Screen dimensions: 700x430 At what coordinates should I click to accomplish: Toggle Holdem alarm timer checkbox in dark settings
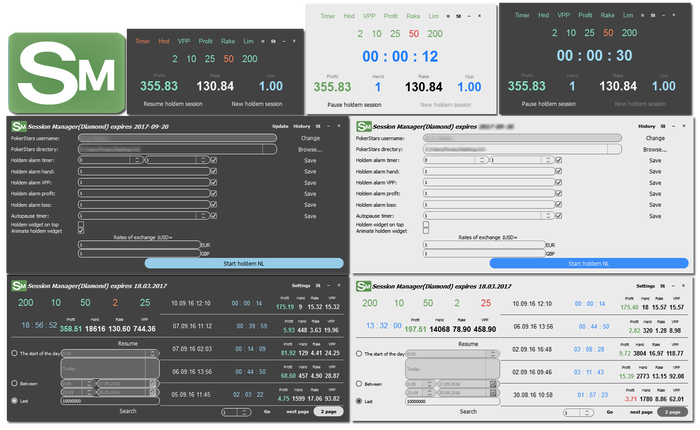click(214, 160)
